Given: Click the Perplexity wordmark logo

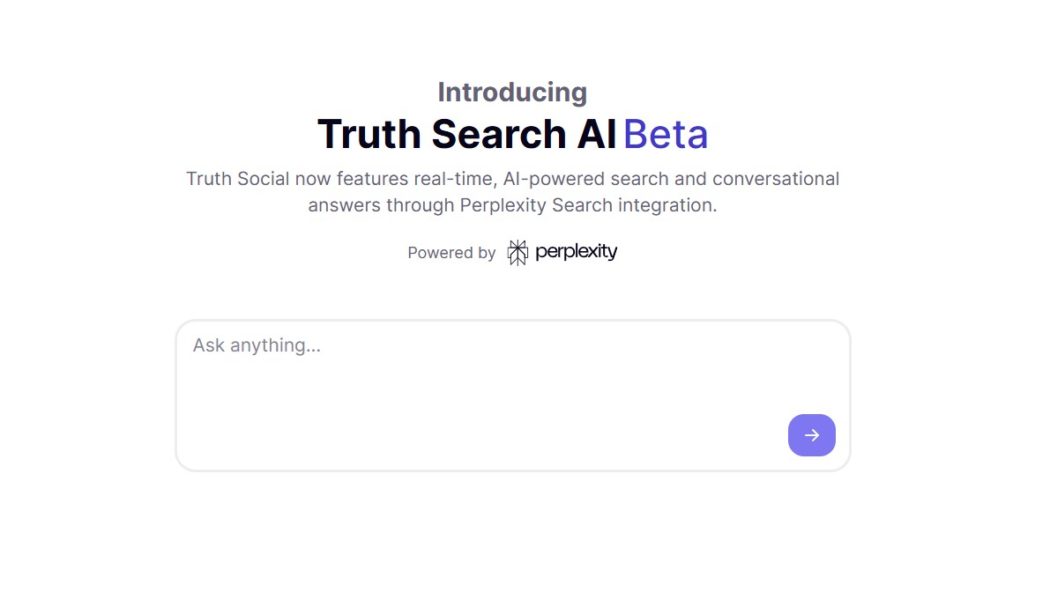Looking at the screenshot, I should [576, 252].
